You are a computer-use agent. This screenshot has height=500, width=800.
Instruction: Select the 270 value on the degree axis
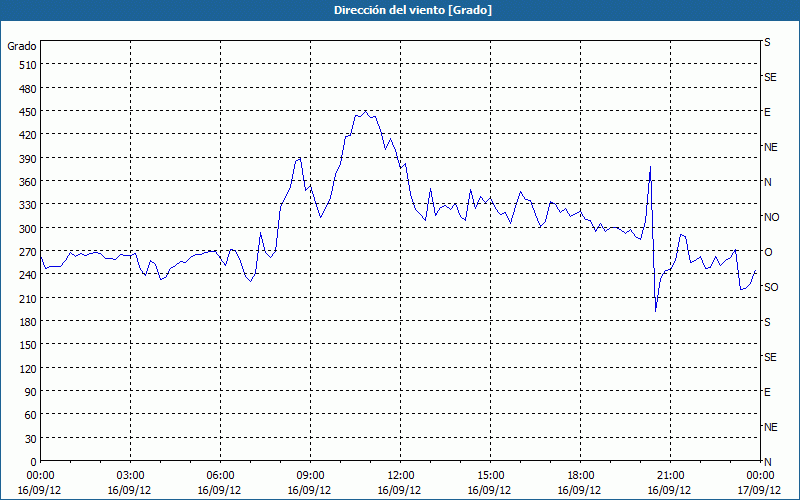pyautogui.click(x=28, y=252)
